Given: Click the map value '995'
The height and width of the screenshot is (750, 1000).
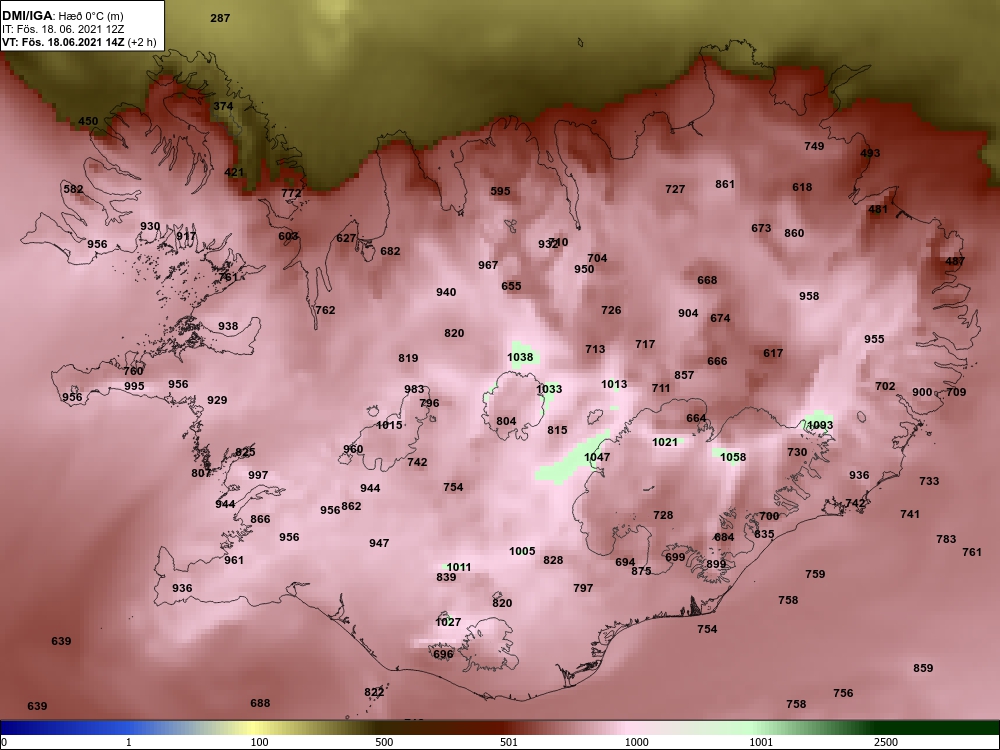Looking at the screenshot, I should (x=134, y=386).
